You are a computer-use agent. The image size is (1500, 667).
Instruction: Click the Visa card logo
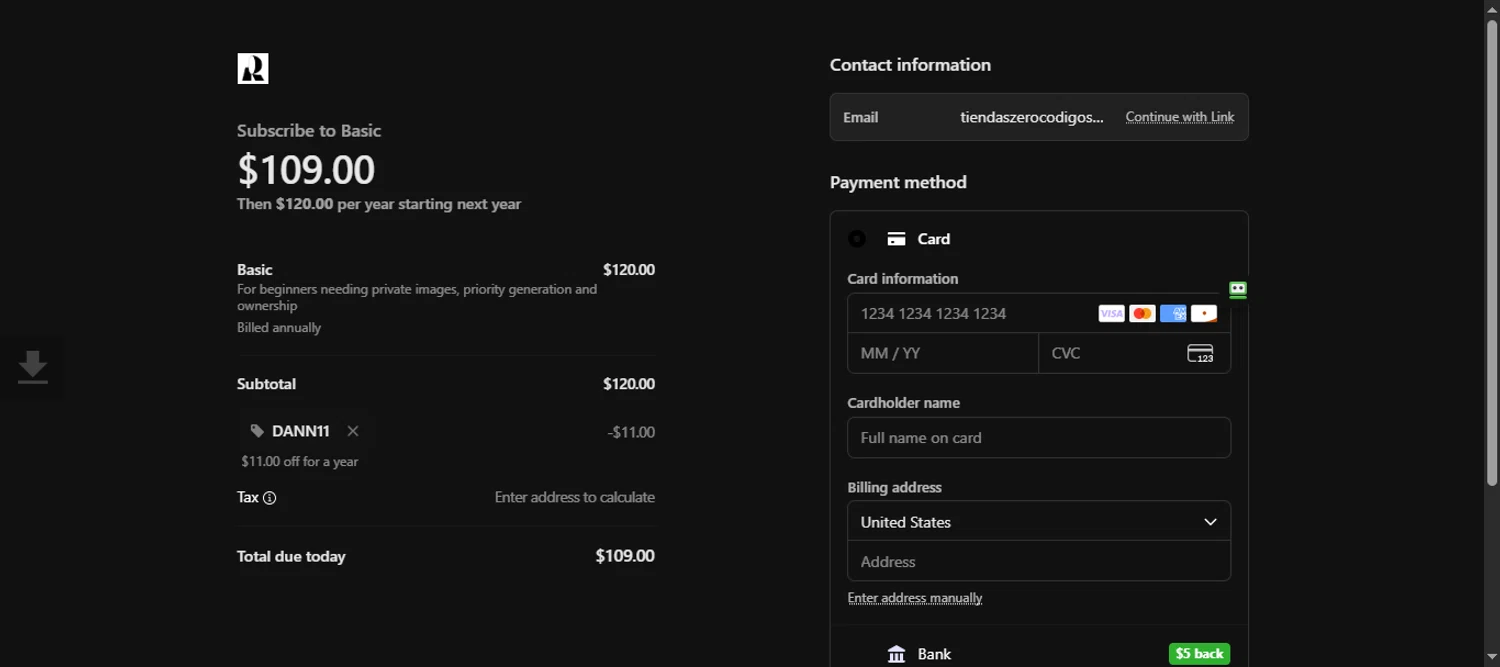pyautogui.click(x=1111, y=314)
